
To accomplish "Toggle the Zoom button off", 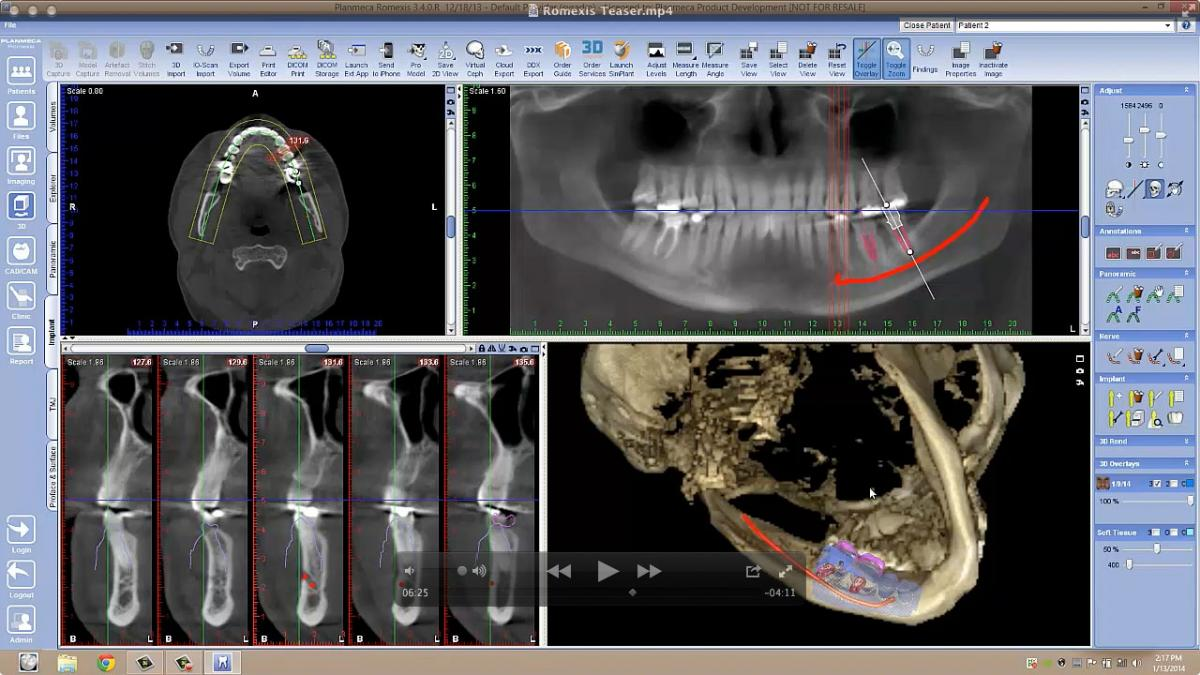I will (896, 59).
